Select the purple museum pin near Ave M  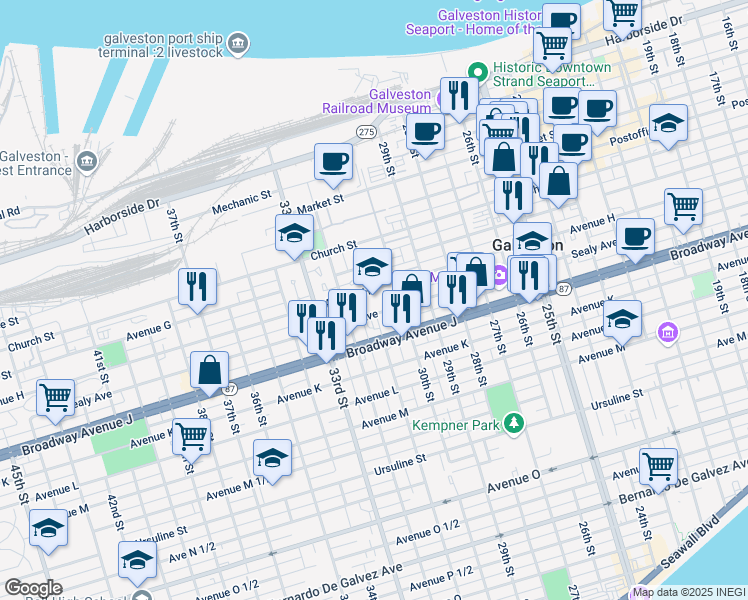pos(668,332)
